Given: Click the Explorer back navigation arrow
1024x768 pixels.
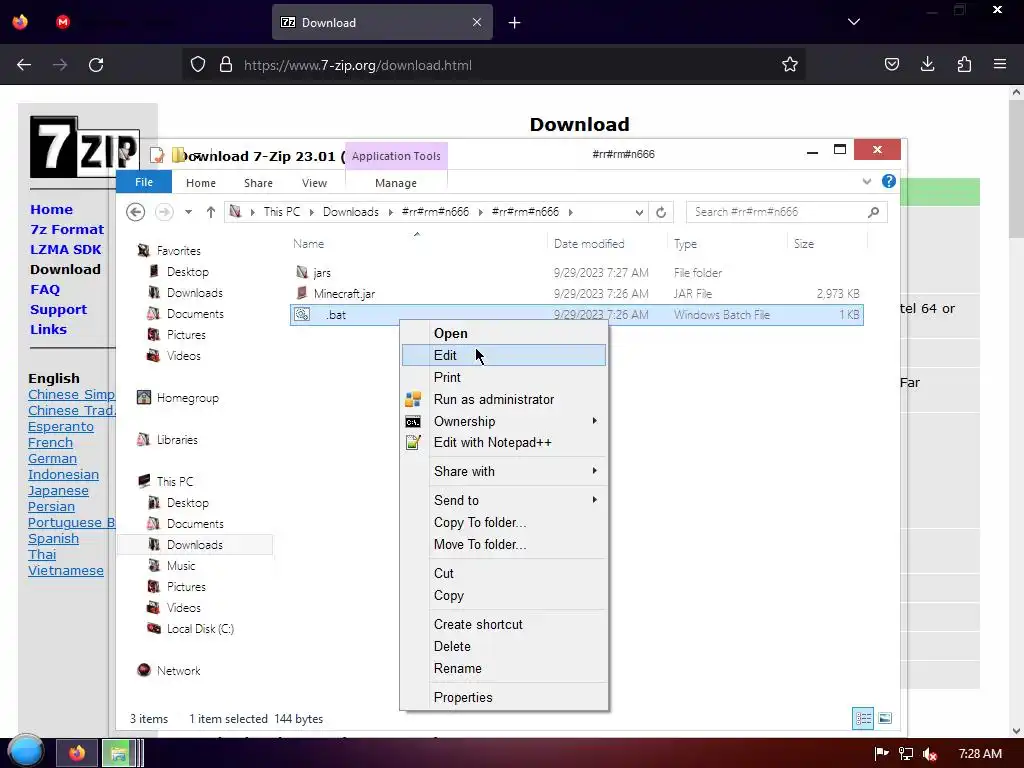Looking at the screenshot, I should (135, 212).
